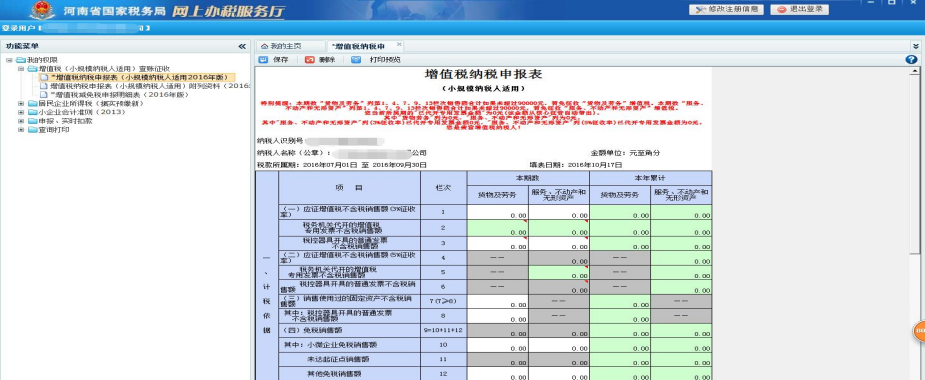The height and width of the screenshot is (380, 925).
Task: Click the form's vertical scrollbar up arrow
Action: pos(914,70)
